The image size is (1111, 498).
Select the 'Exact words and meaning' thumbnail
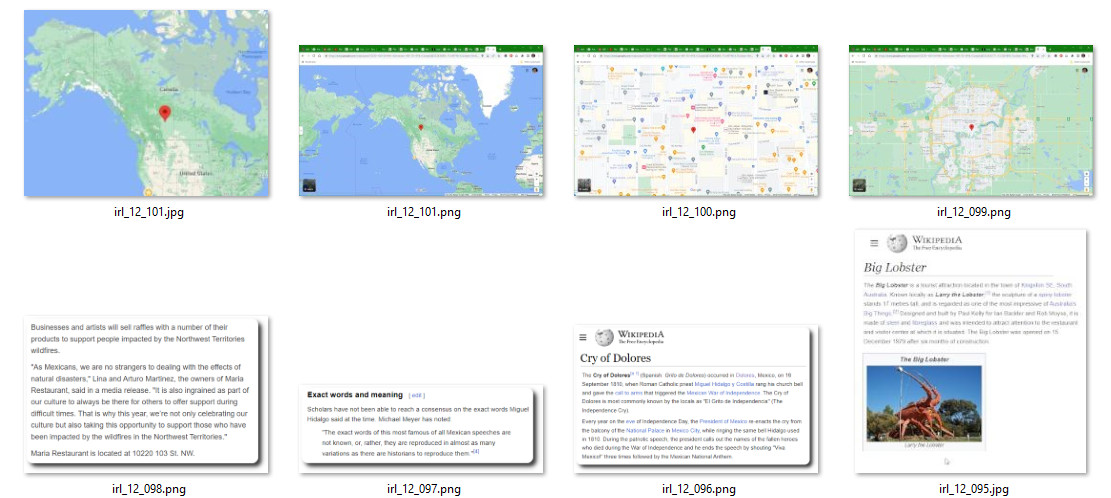point(422,429)
